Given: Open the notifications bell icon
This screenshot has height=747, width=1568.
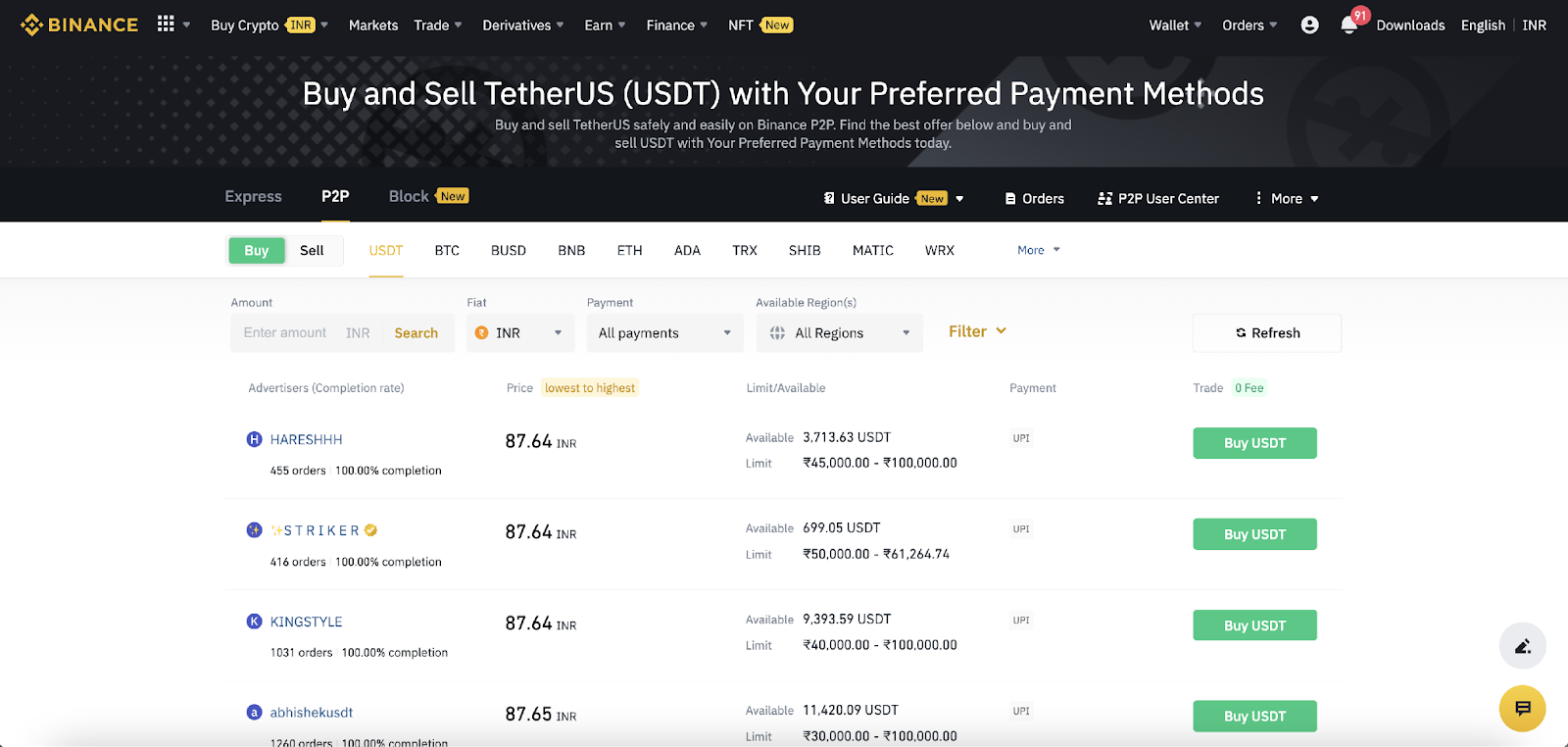Looking at the screenshot, I should coord(1349,25).
